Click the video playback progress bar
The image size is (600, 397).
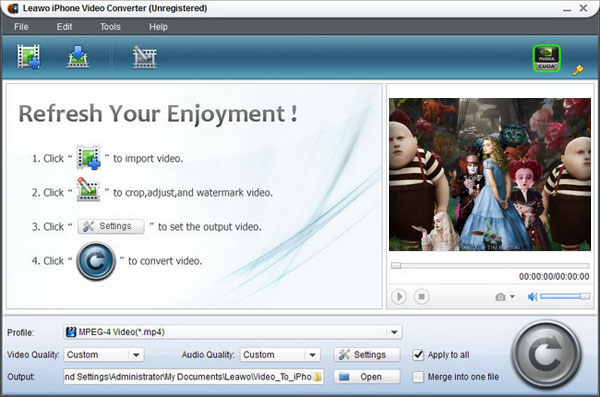pos(490,265)
